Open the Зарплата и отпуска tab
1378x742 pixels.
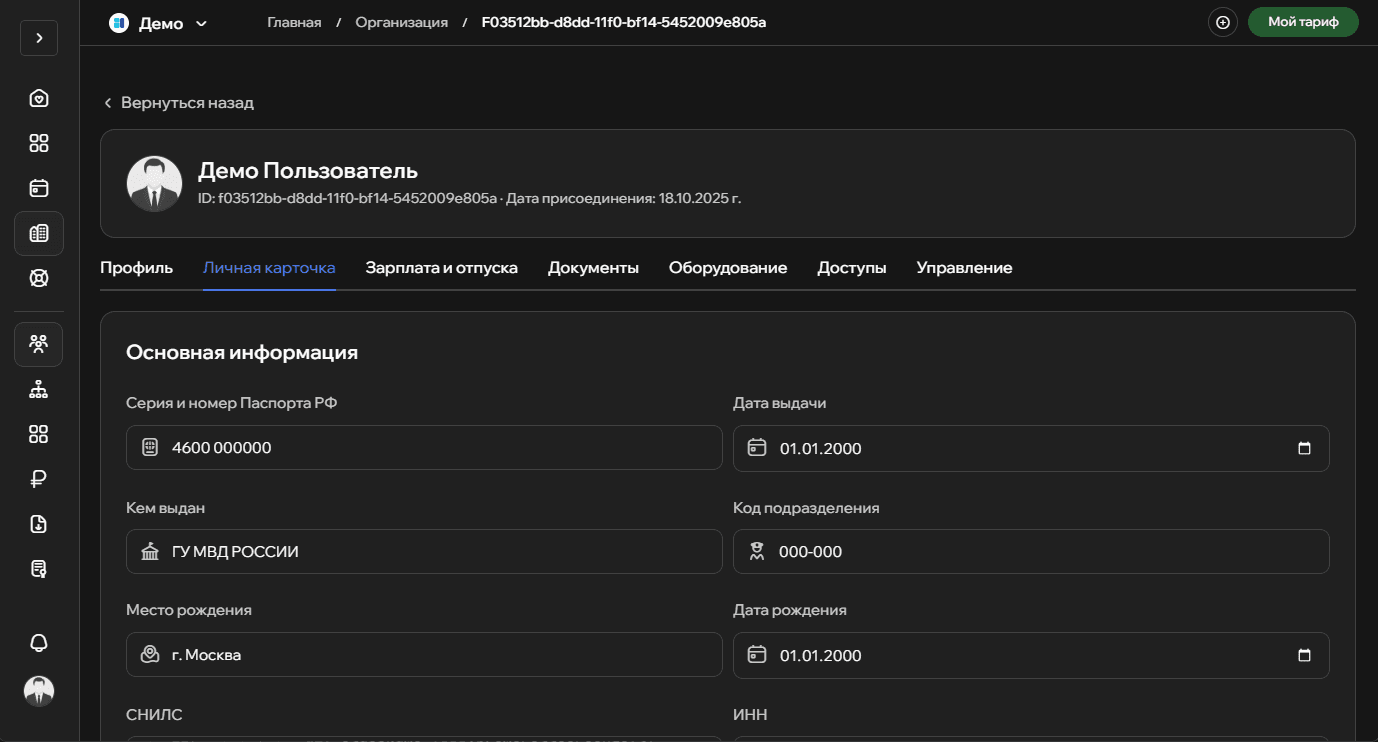[442, 268]
